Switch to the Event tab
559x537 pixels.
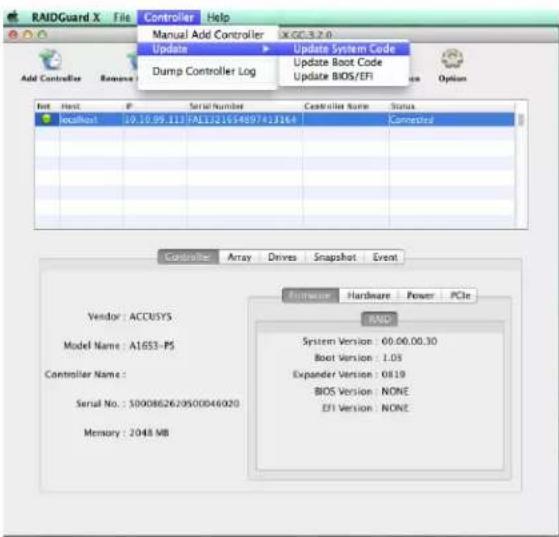tap(385, 257)
